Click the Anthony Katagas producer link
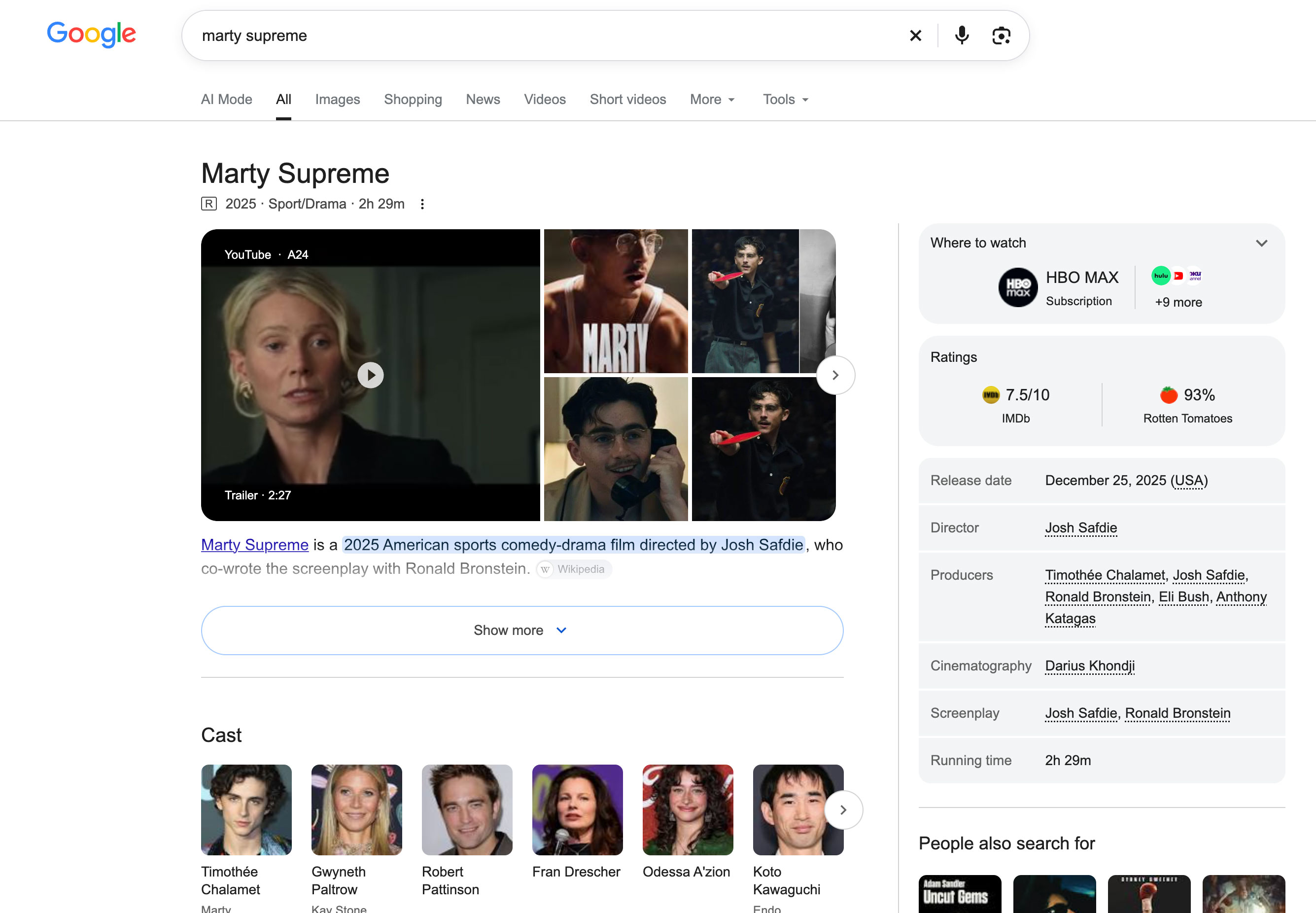1316x913 pixels. tap(1156, 607)
